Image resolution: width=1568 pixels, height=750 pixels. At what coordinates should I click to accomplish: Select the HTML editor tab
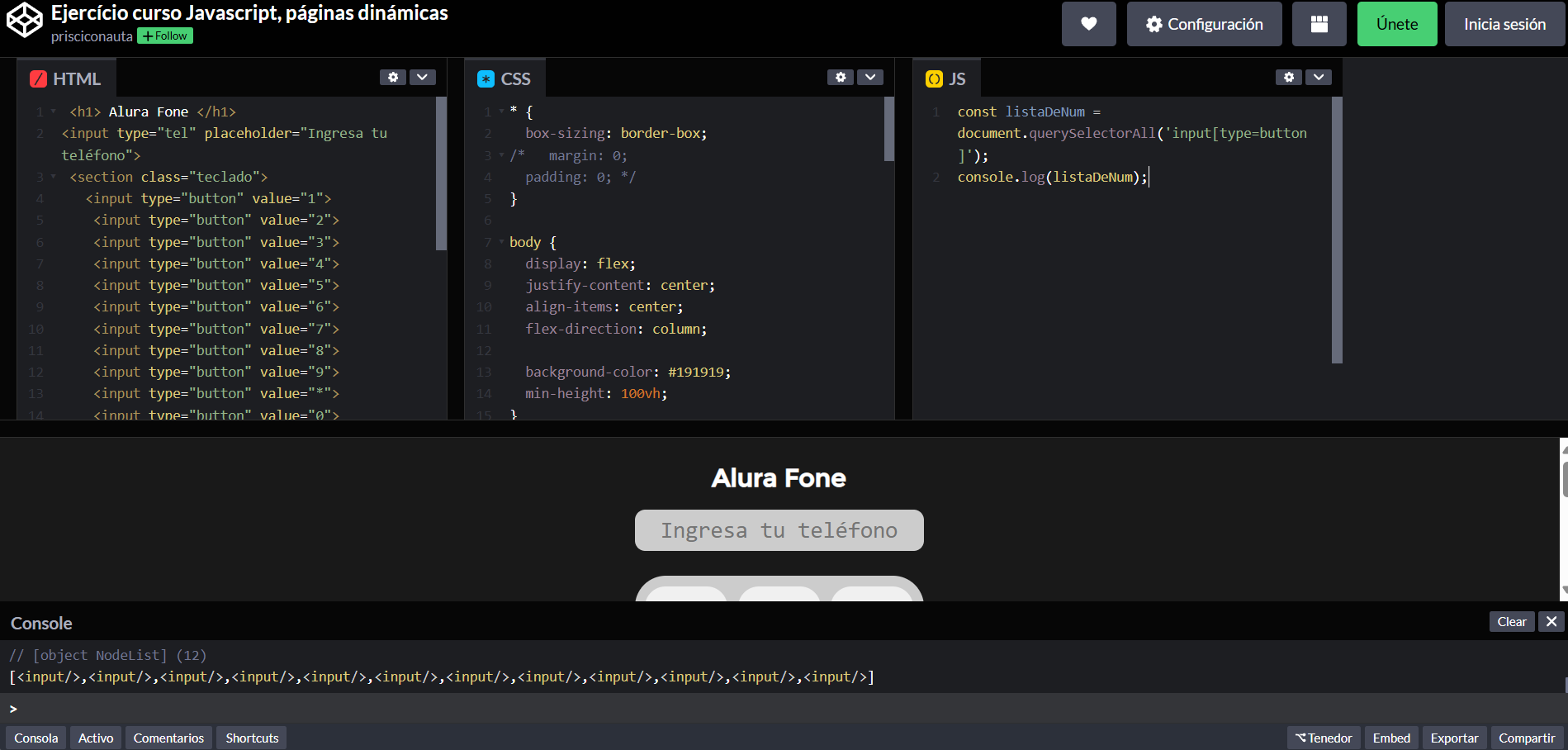click(66, 78)
